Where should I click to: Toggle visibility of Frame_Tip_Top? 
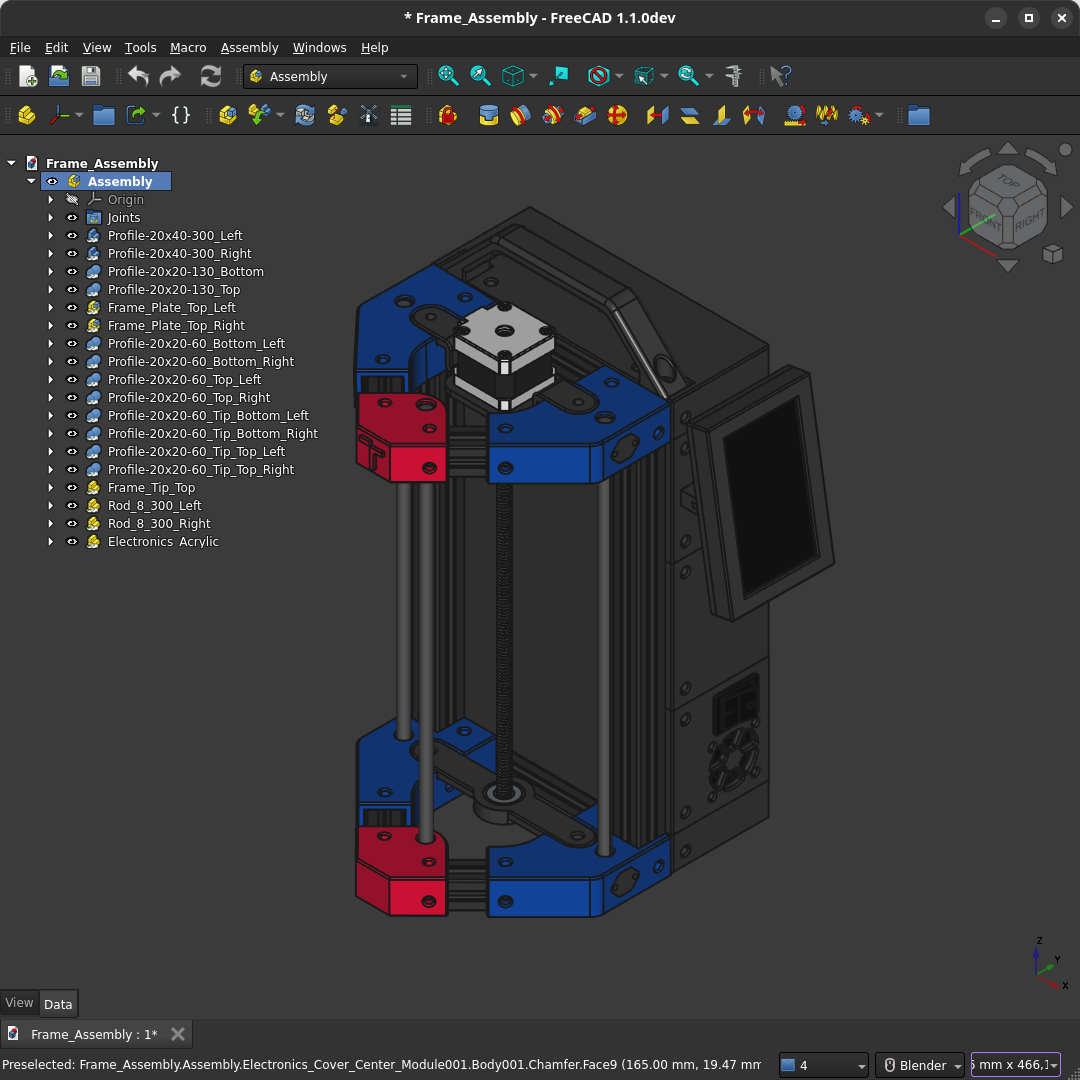point(72,488)
